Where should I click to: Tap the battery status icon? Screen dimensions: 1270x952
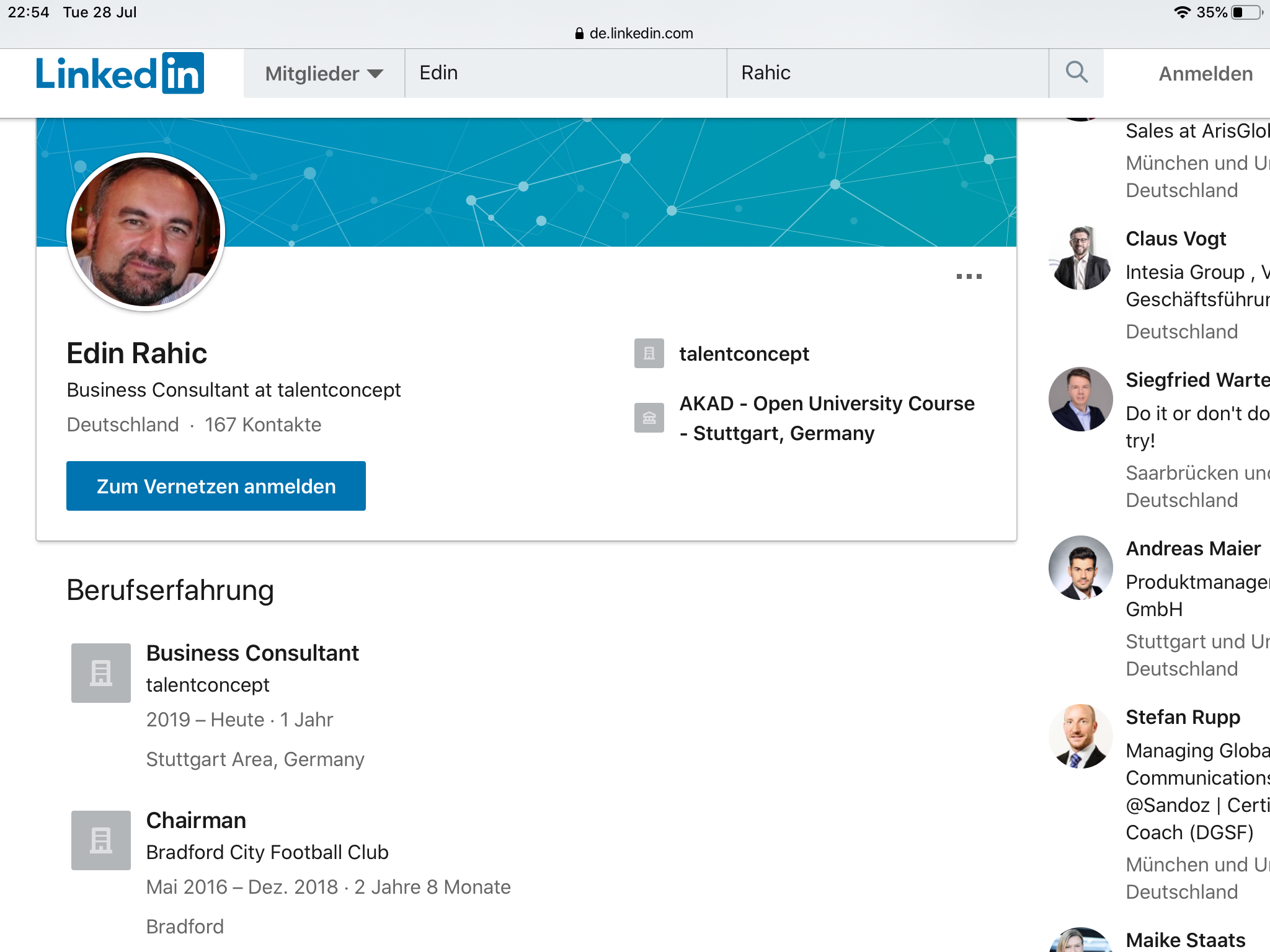(x=1247, y=12)
